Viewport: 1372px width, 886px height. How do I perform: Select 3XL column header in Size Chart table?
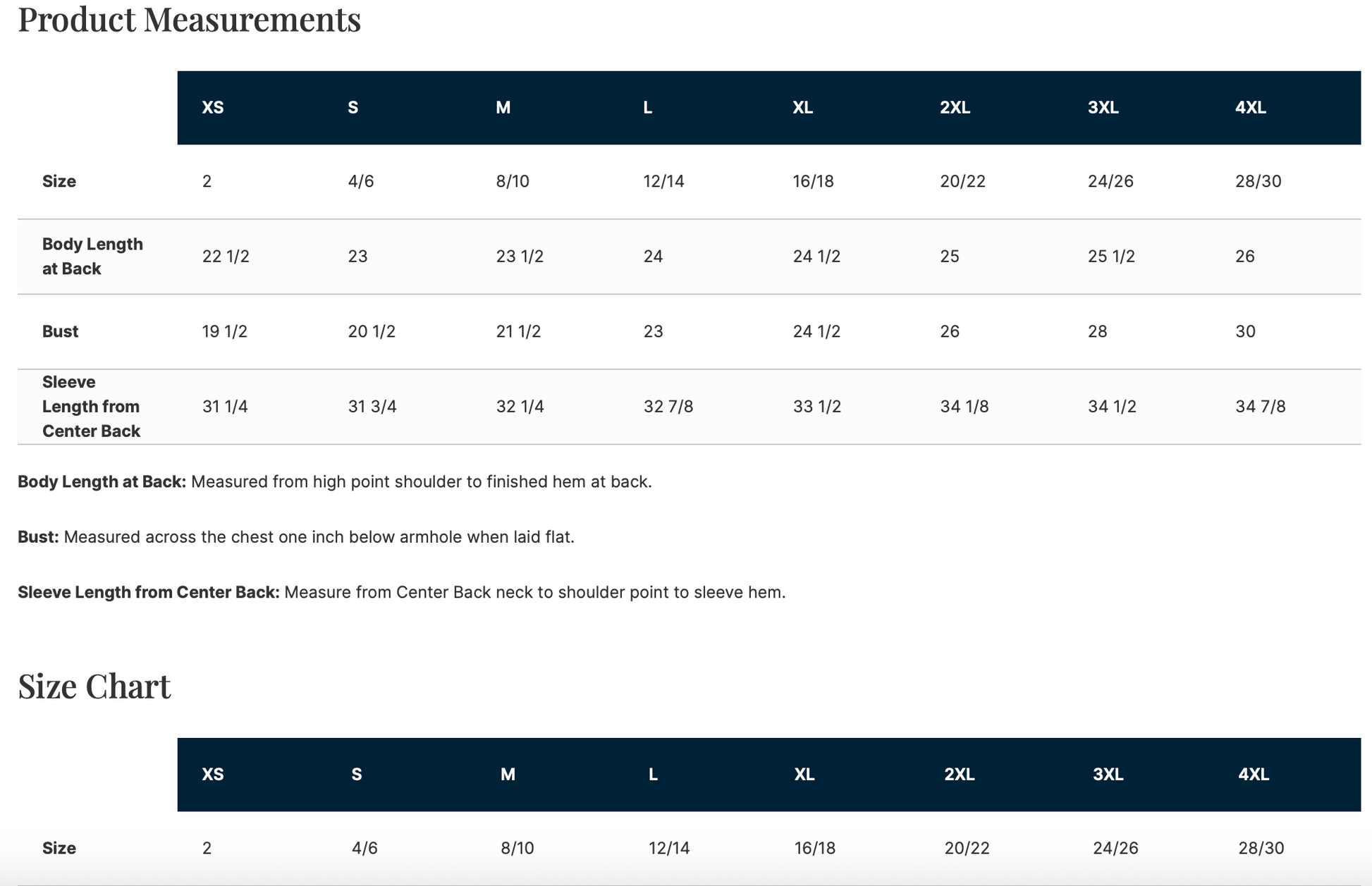point(1108,775)
